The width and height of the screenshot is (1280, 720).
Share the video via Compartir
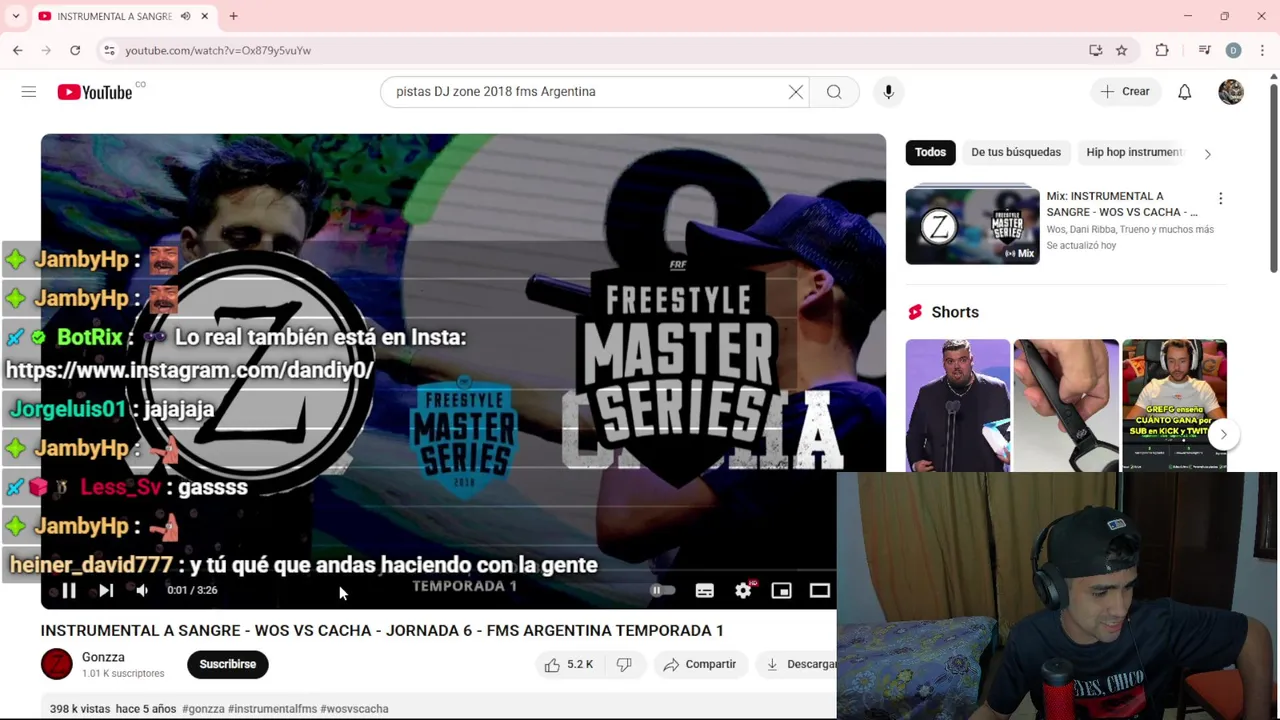coord(699,664)
